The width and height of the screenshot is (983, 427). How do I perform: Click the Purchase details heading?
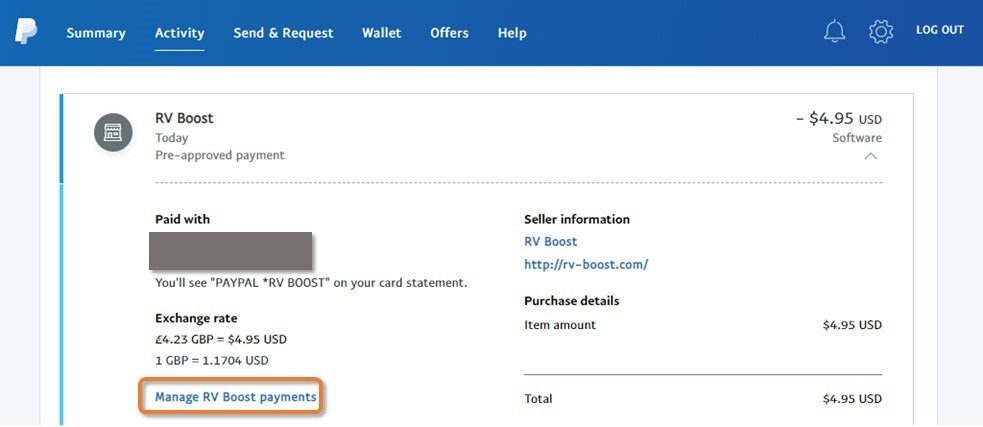coord(572,301)
